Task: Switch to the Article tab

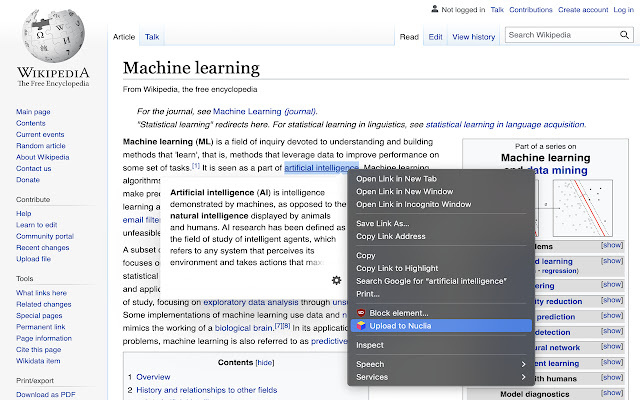Action: tap(124, 37)
